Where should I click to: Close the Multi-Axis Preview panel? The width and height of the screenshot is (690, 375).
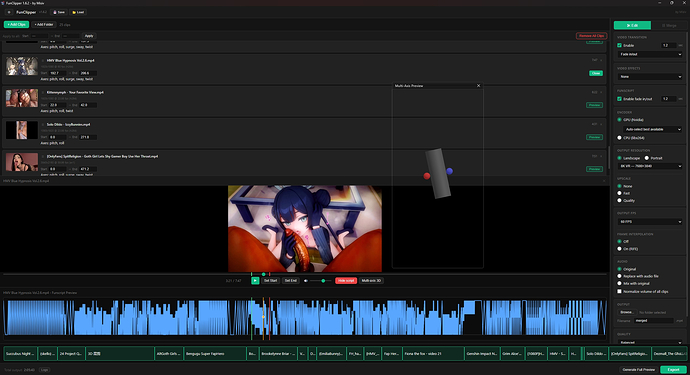pyautogui.click(x=478, y=86)
